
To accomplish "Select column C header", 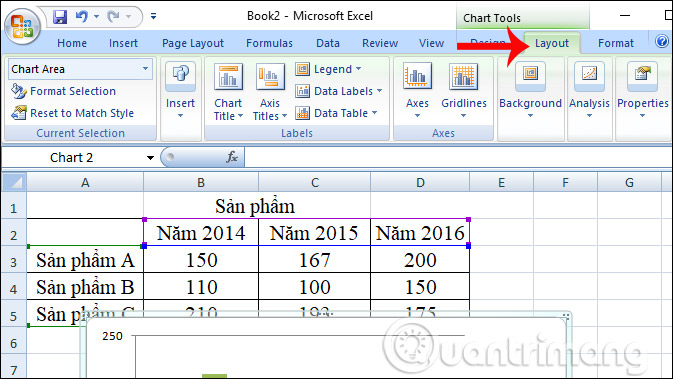I will [x=315, y=182].
